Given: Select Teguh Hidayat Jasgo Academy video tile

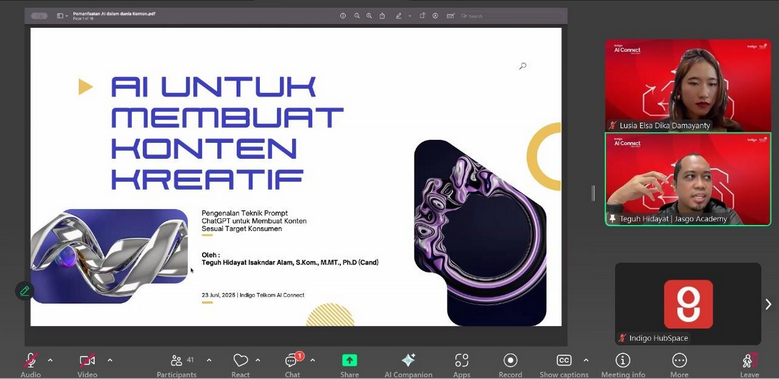Looking at the screenshot, I should [688, 179].
